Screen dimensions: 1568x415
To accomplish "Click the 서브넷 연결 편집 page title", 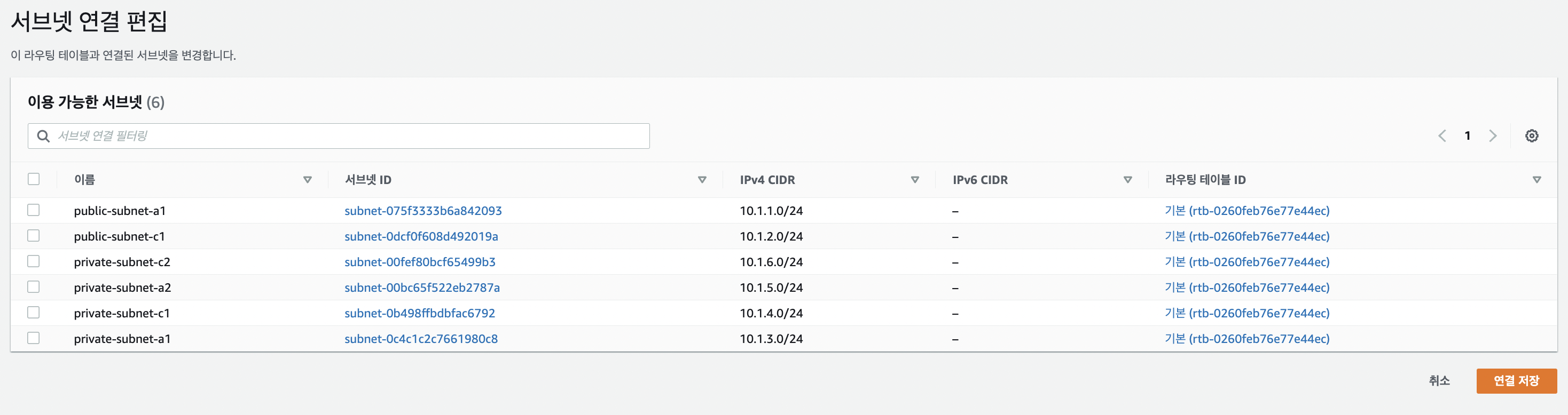I will (x=89, y=21).
